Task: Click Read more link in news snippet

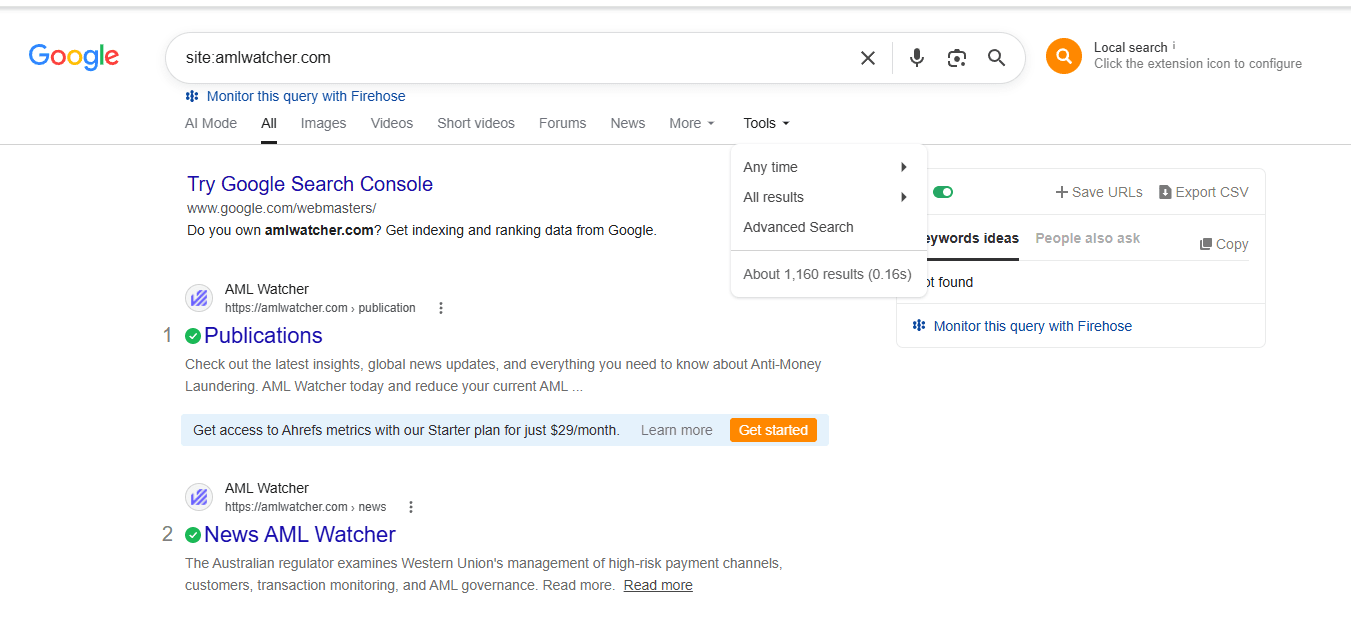Action: tap(658, 585)
